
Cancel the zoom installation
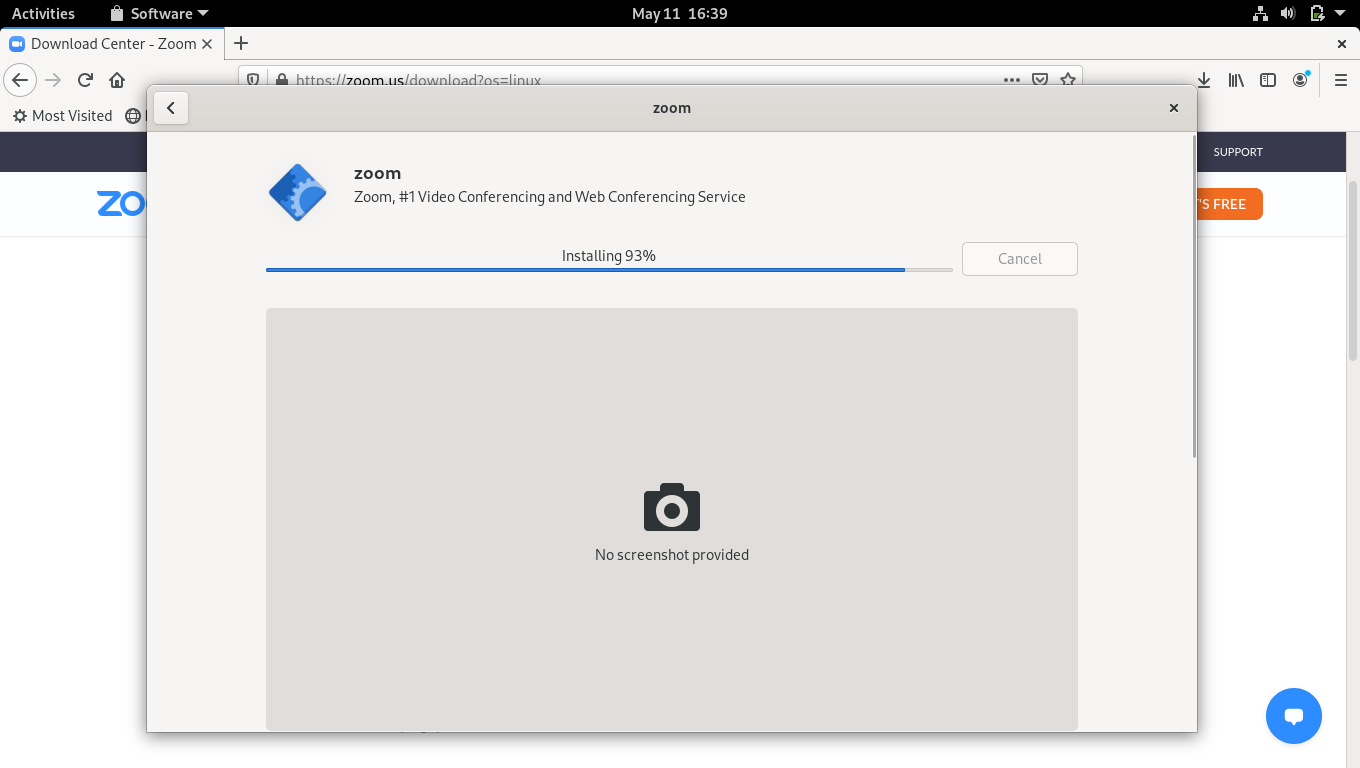1019,258
